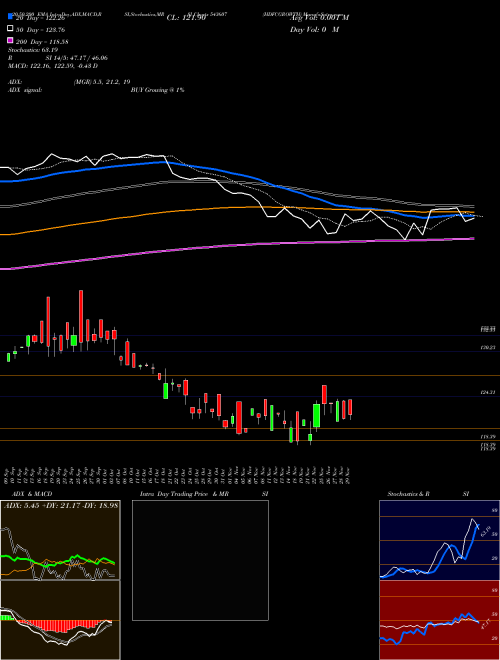Open the ADX indicator chart panel

point(60,540)
